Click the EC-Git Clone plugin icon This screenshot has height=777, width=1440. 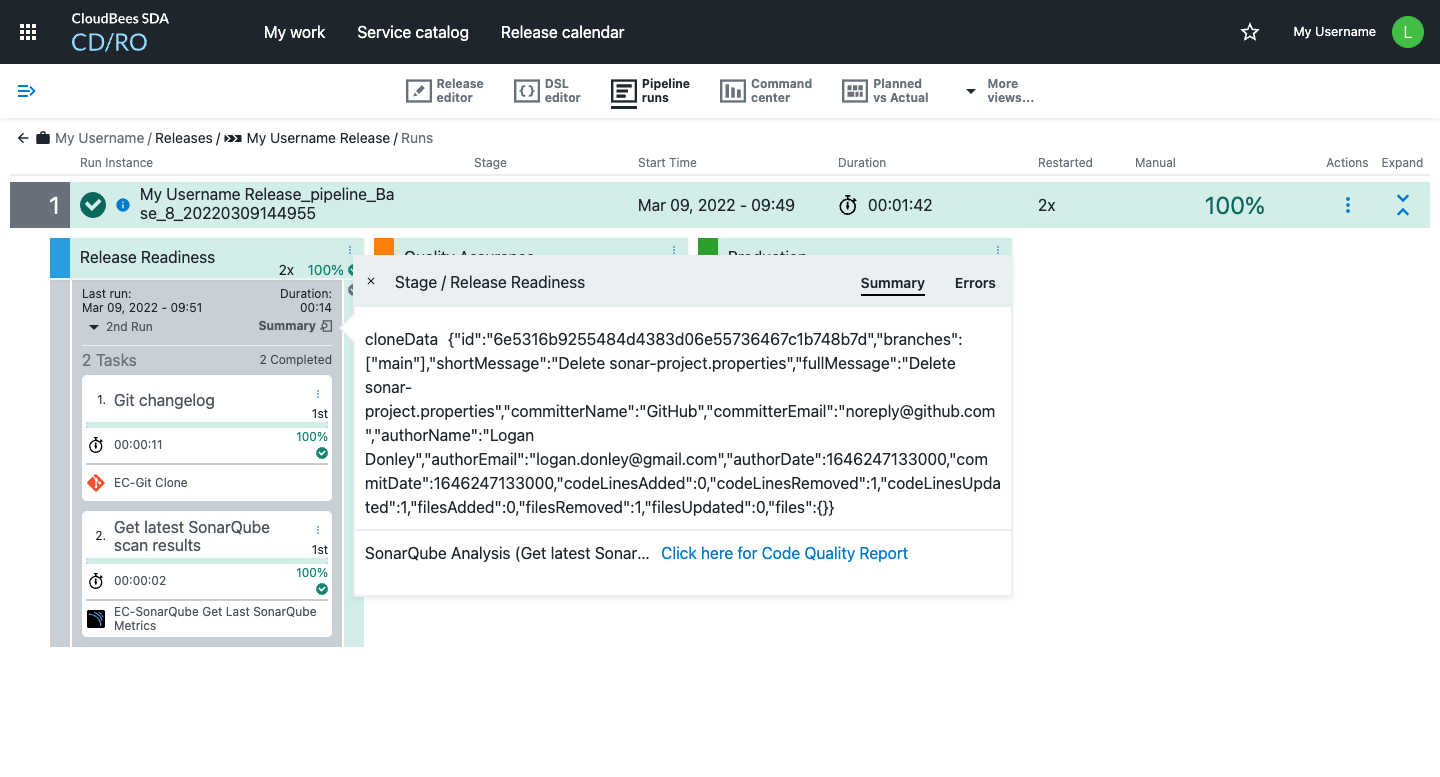tap(95, 481)
